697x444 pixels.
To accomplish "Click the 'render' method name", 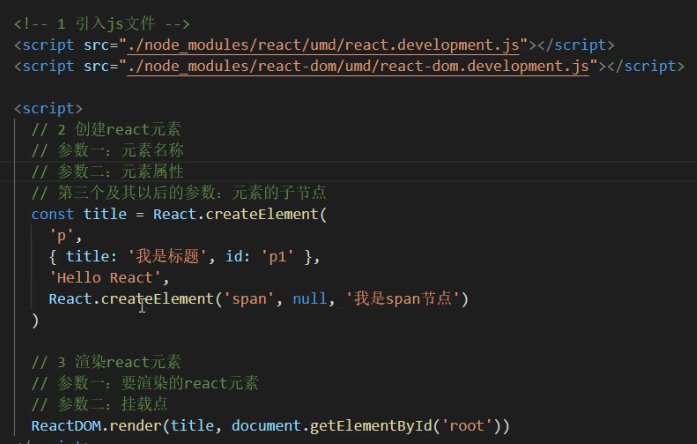I will click(x=136, y=426).
